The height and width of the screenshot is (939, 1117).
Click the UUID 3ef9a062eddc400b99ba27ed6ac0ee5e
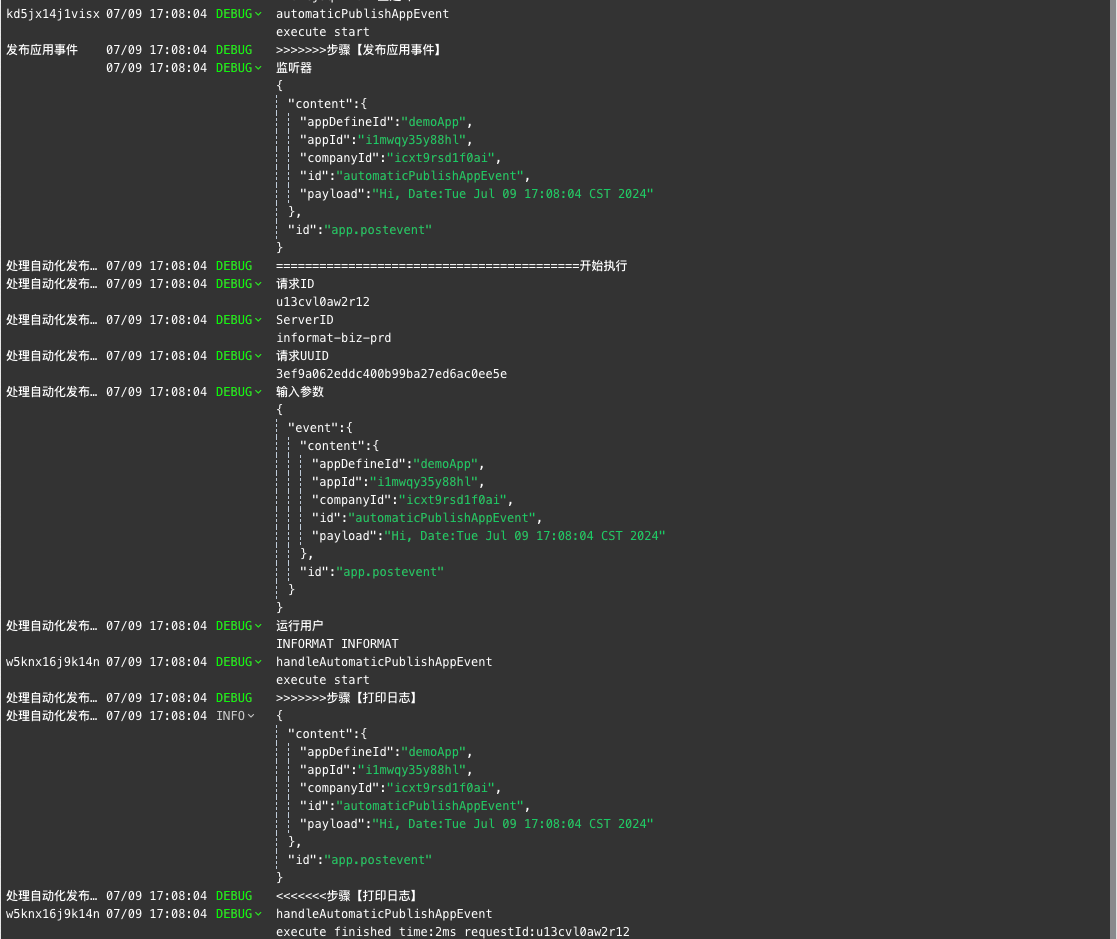391,374
